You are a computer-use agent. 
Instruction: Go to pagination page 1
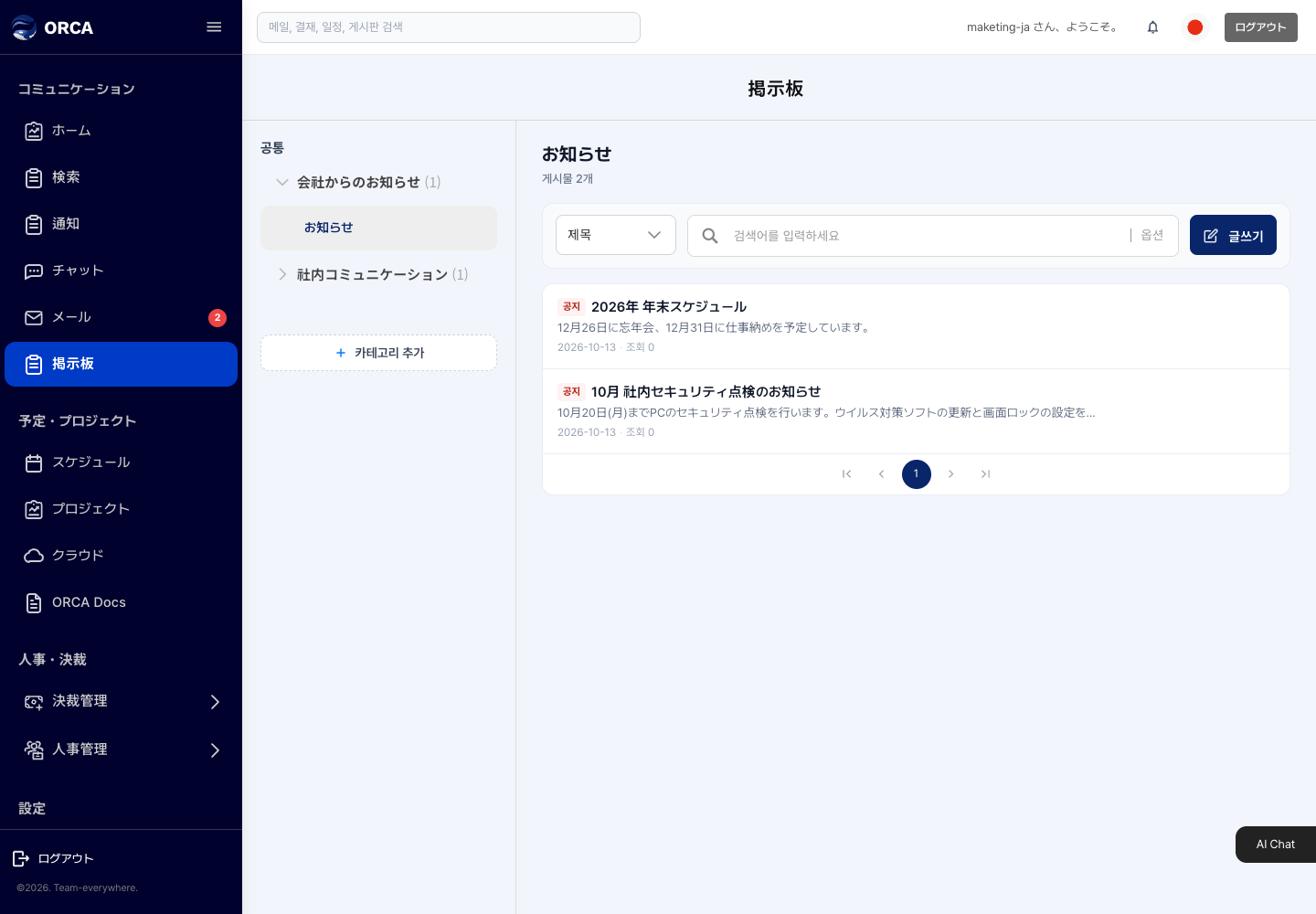point(917,474)
